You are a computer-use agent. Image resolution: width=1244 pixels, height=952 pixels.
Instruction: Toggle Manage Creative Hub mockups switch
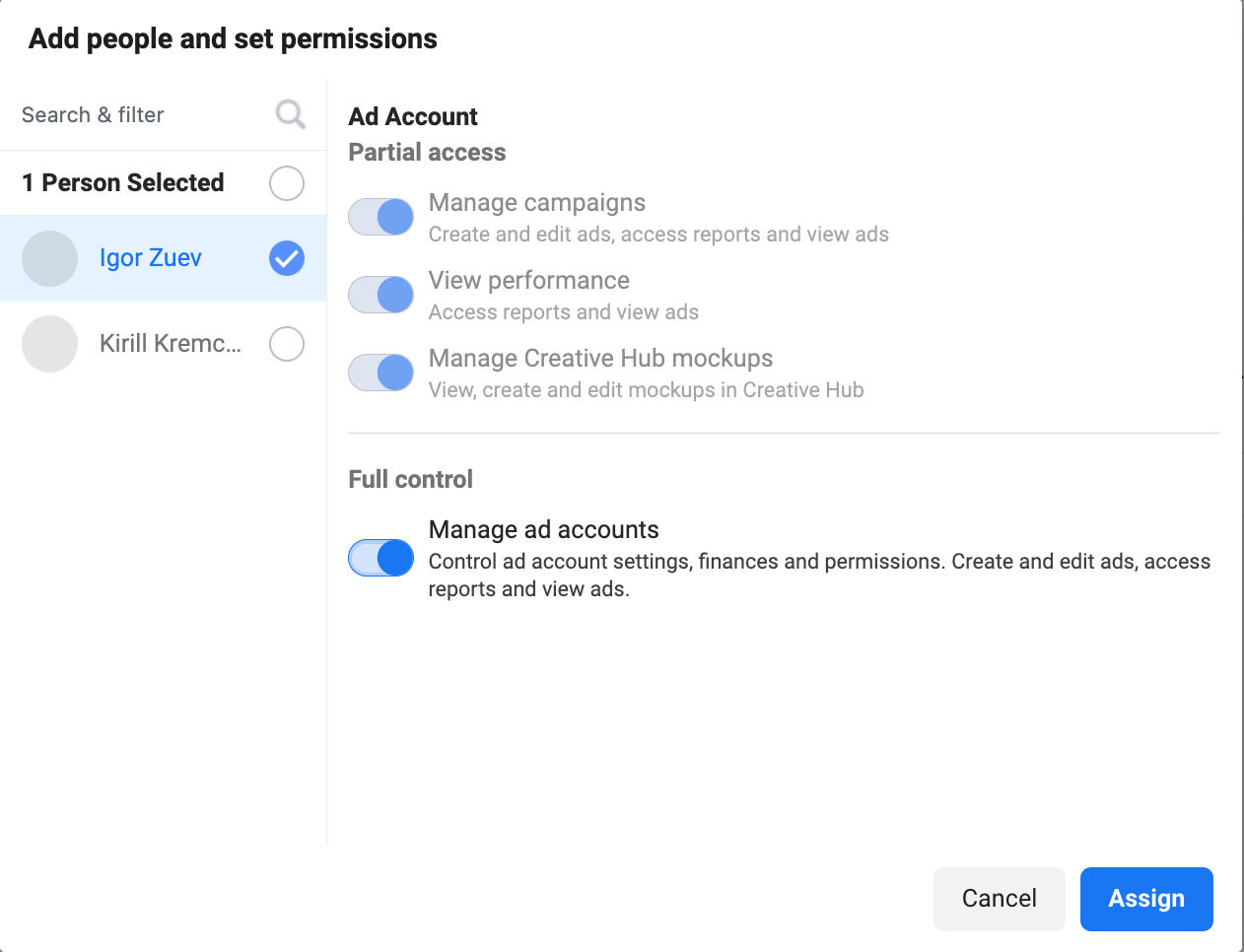click(x=381, y=373)
